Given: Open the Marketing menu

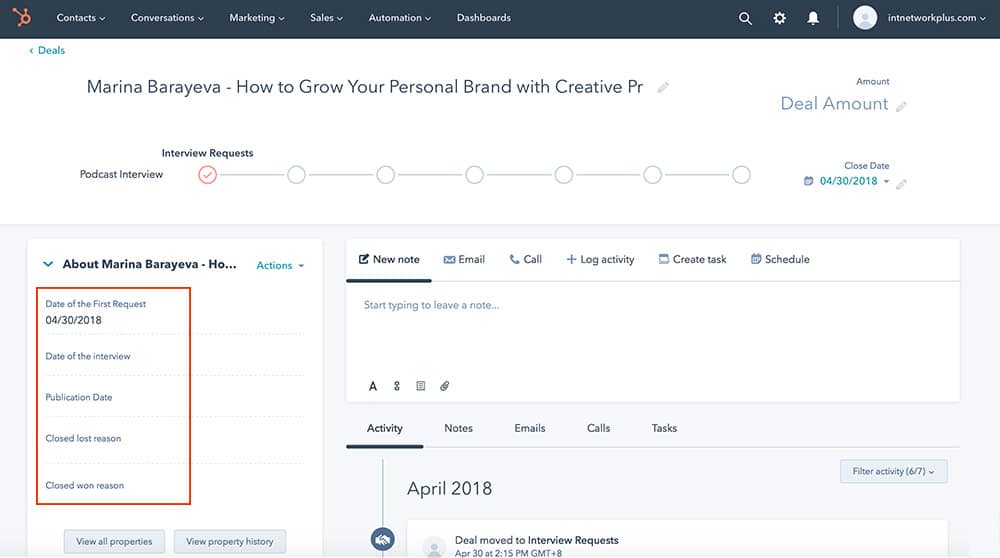Looking at the screenshot, I should coord(256,18).
